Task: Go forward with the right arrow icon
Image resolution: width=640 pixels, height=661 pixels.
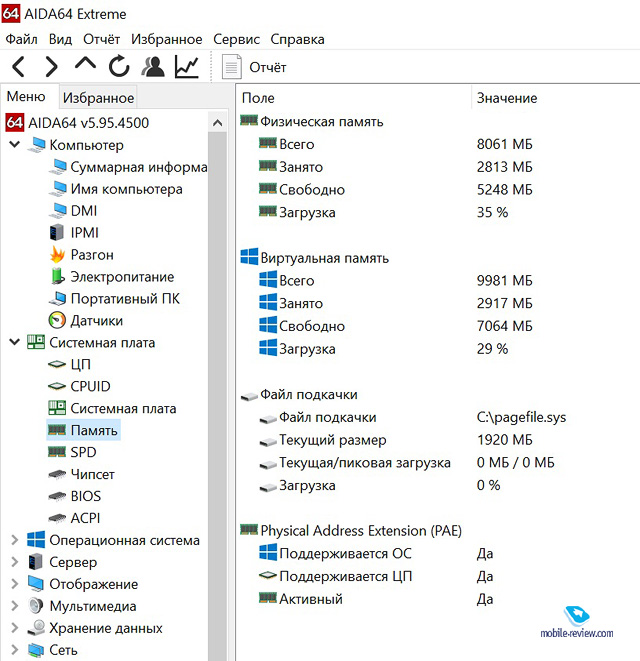Action: click(x=51, y=67)
